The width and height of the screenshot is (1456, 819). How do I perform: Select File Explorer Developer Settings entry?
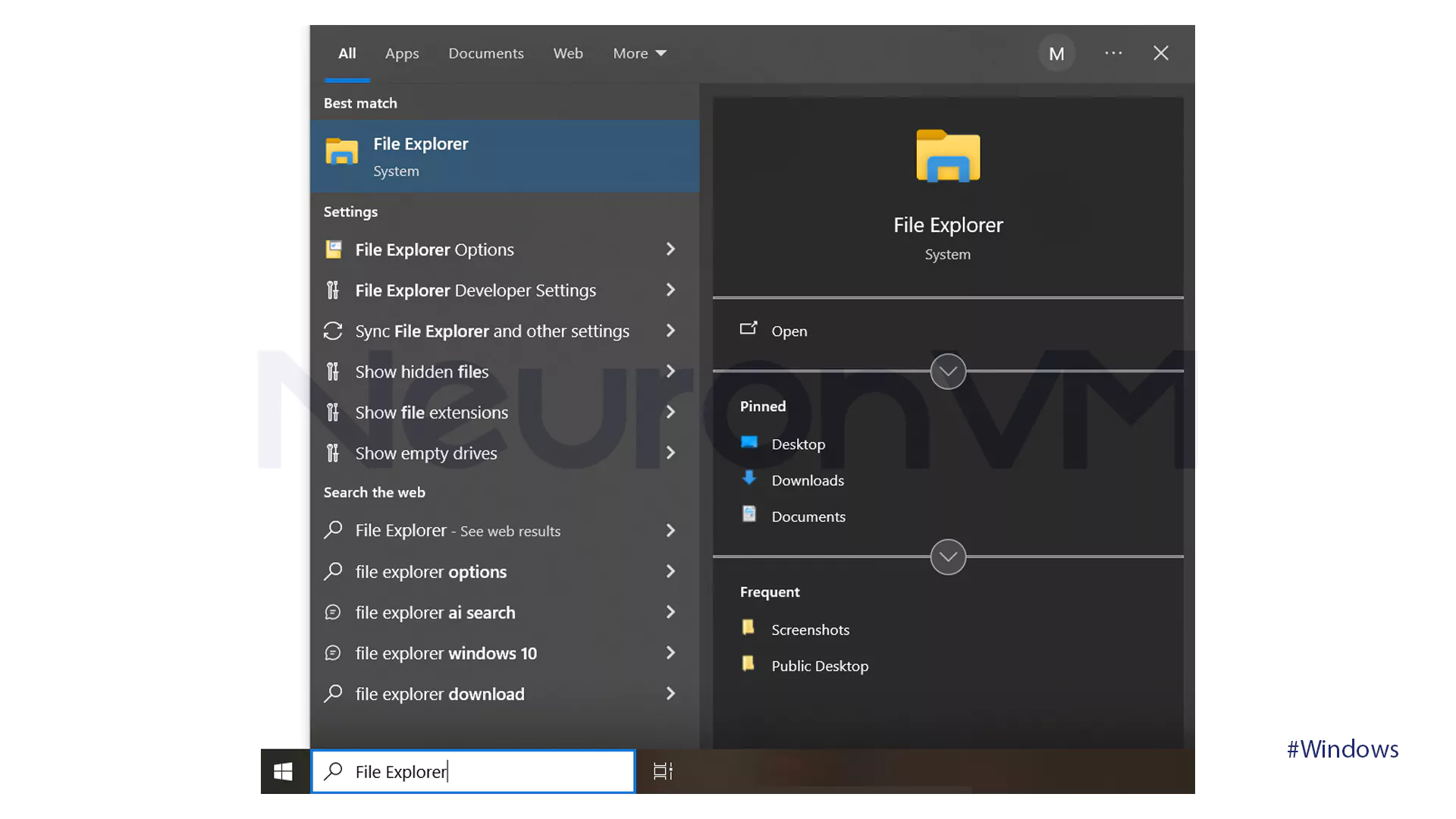click(505, 290)
